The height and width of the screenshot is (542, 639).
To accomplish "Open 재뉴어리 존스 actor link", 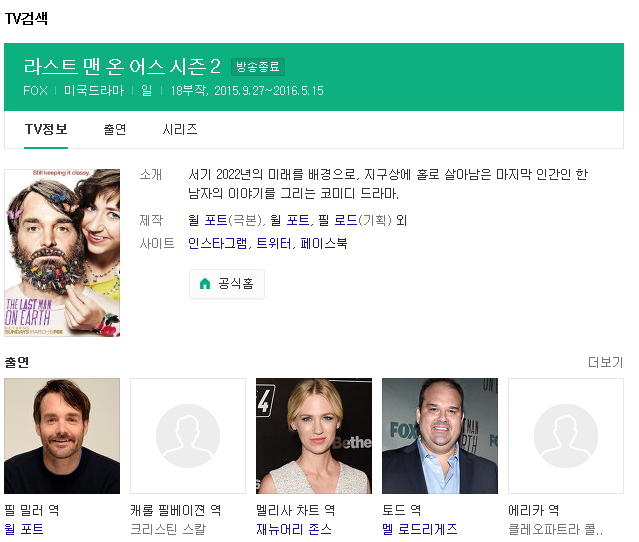I will click(x=294, y=529).
